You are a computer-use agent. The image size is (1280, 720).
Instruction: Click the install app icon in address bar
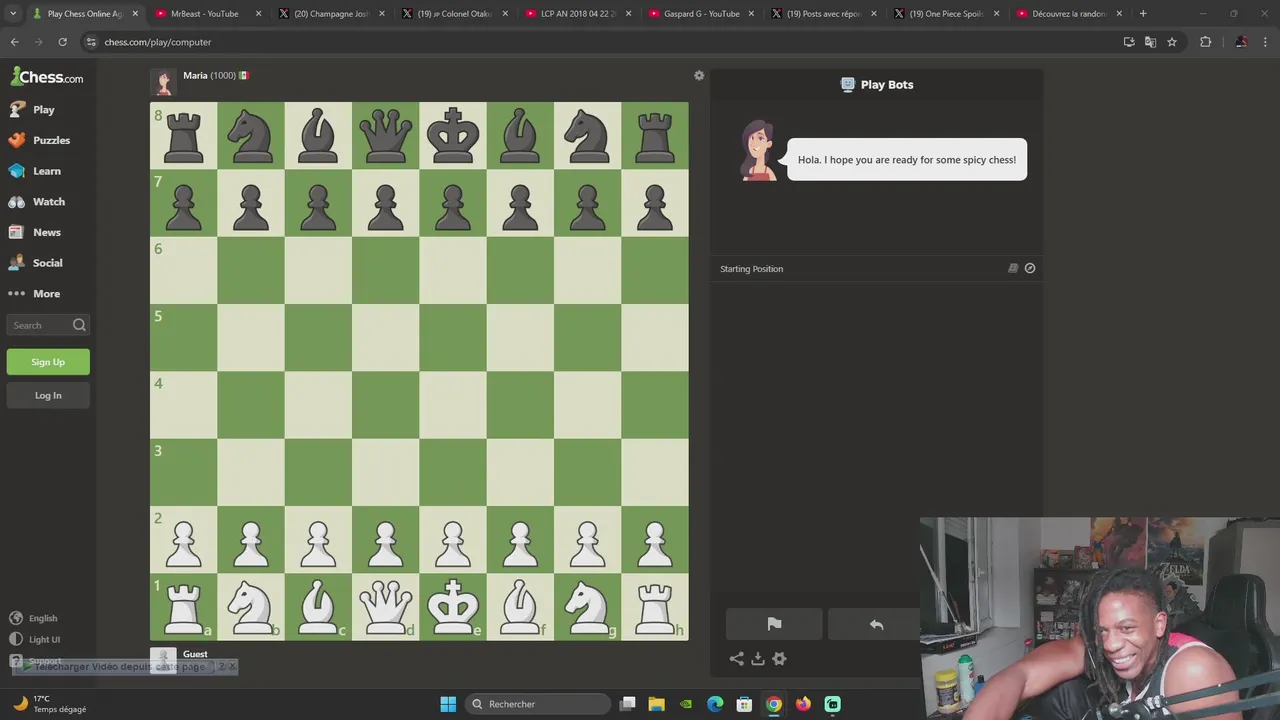(1129, 42)
